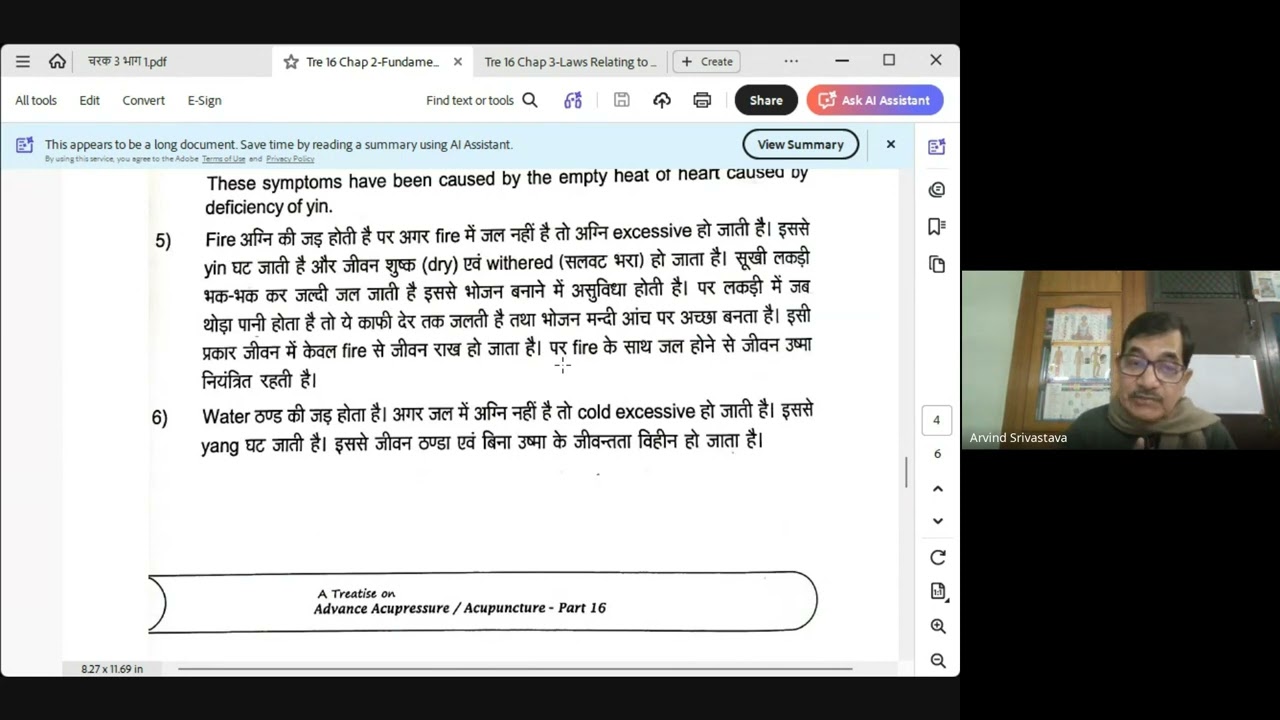Open the page display settings icon
Image resolution: width=1280 pixels, height=720 pixels.
pyautogui.click(x=938, y=591)
